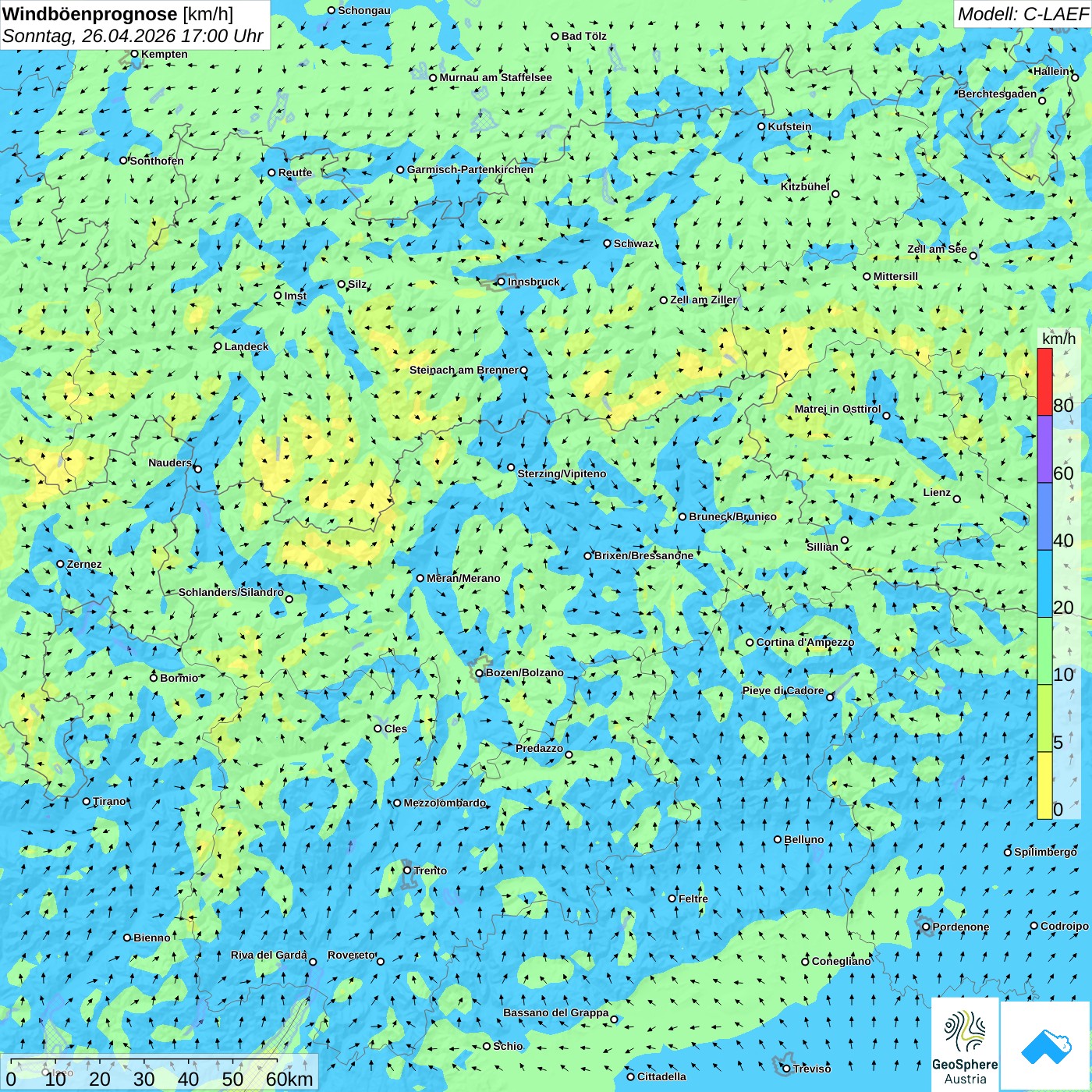Pick the purple 60–80 legend swatch
Image resolution: width=1092 pixels, height=1092 pixels.
click(1044, 449)
